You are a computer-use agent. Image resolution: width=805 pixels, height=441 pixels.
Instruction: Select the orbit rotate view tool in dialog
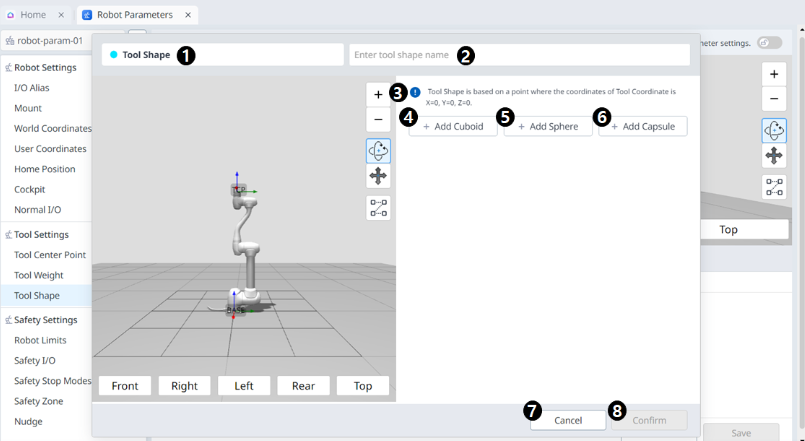pos(378,151)
